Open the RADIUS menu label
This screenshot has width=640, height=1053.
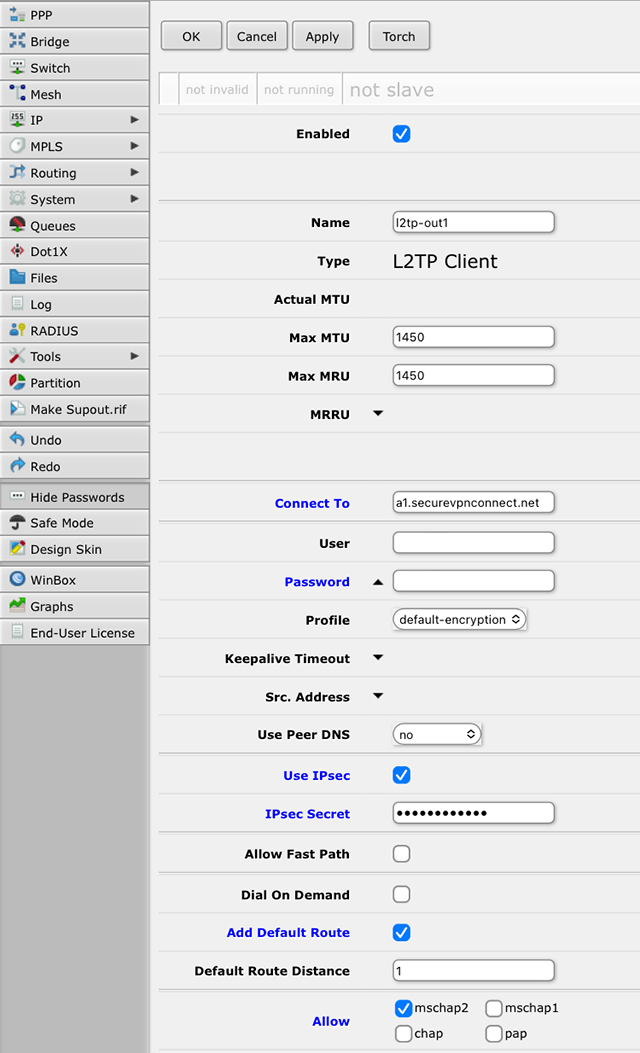pyautogui.click(x=54, y=331)
